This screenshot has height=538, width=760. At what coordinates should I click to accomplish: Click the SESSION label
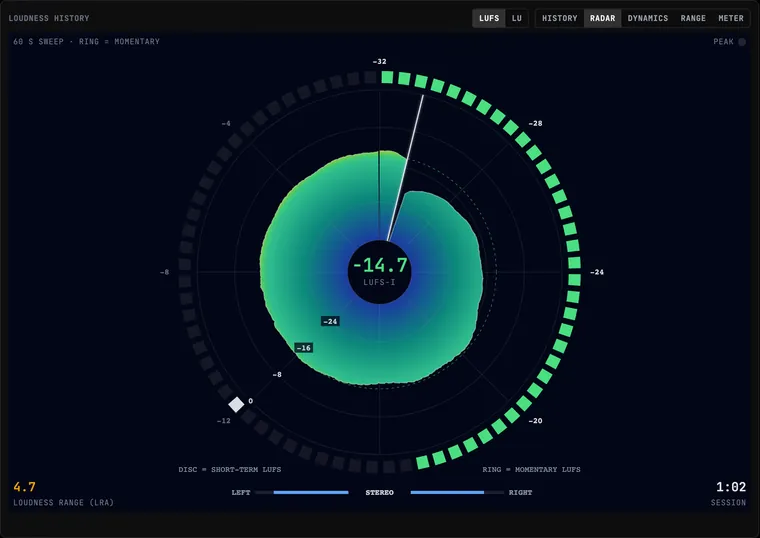tap(728, 503)
